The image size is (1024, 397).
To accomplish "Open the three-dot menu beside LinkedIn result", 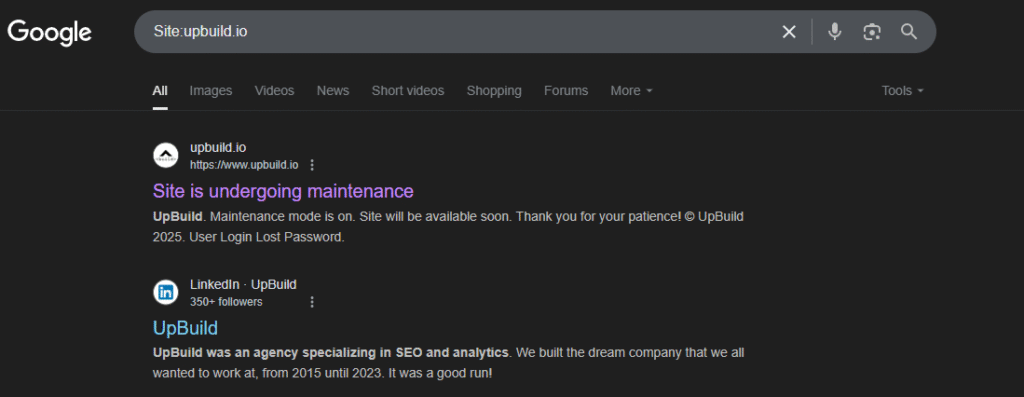I will (x=312, y=302).
